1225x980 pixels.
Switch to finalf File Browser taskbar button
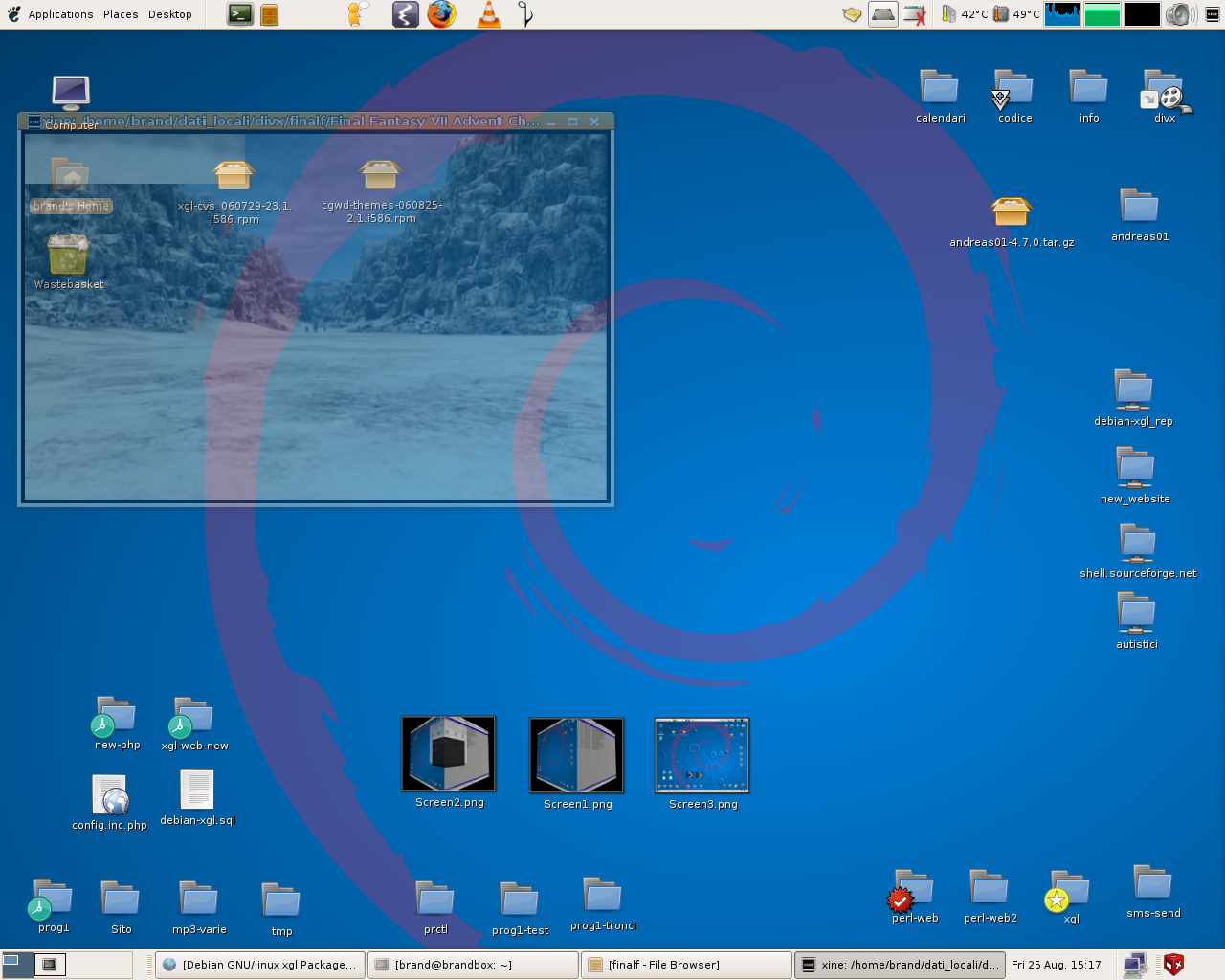point(685,965)
